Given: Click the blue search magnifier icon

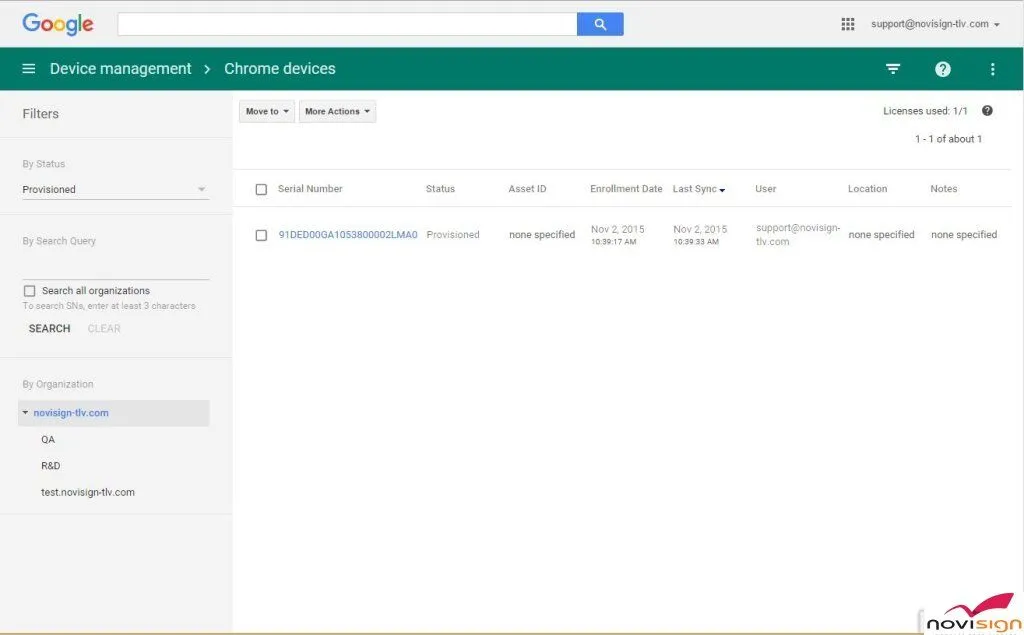Looking at the screenshot, I should (600, 23).
